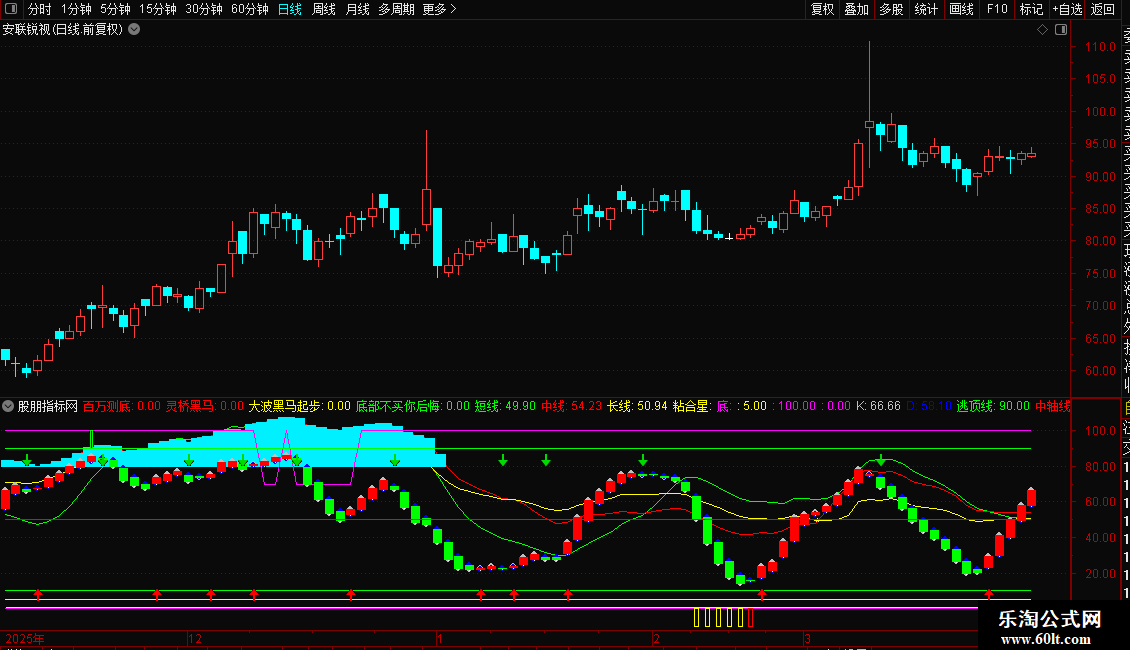
Task: Click the 标记 mark button
Action: tap(1031, 9)
